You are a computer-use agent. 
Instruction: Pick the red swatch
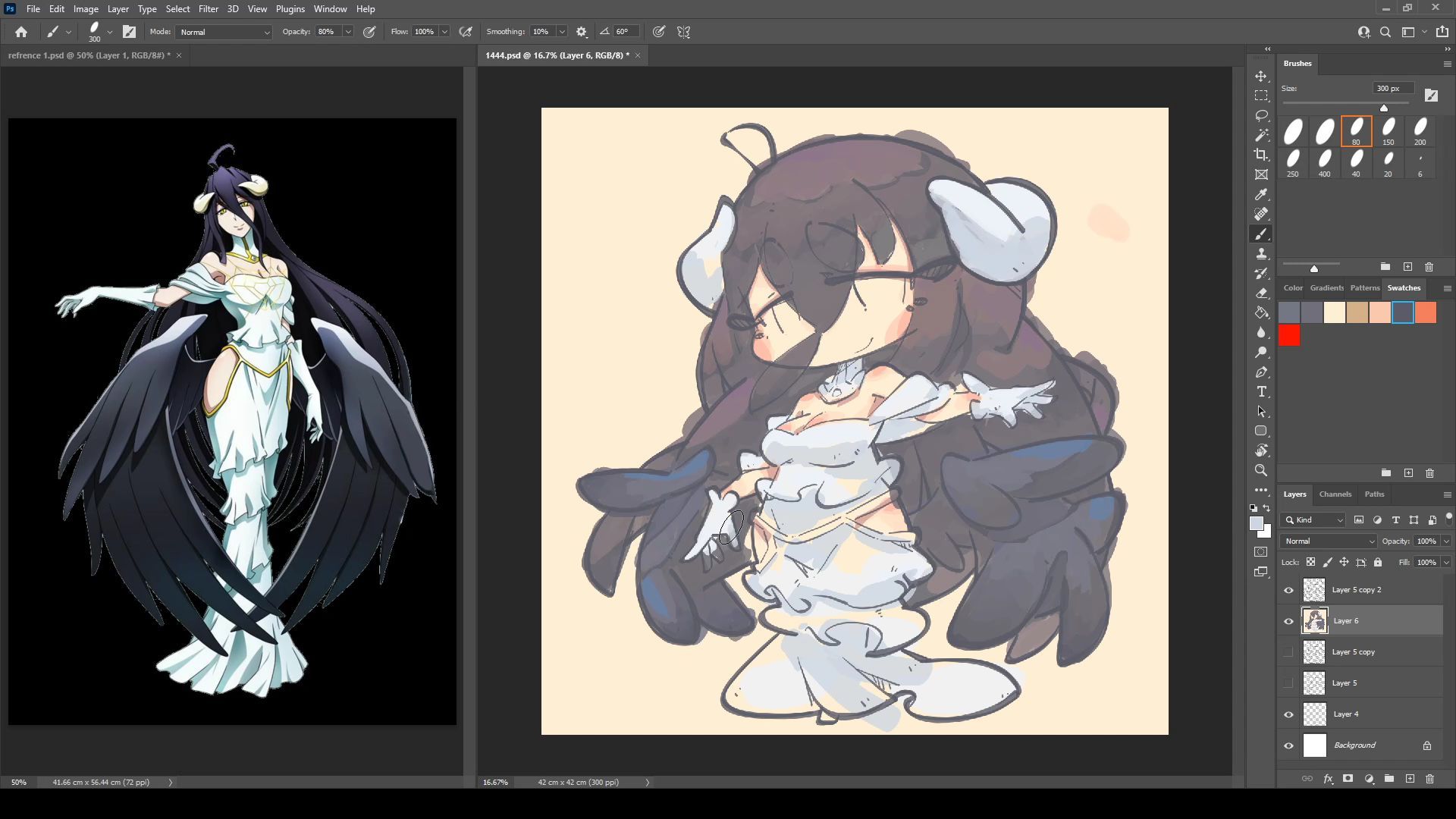point(1289,336)
